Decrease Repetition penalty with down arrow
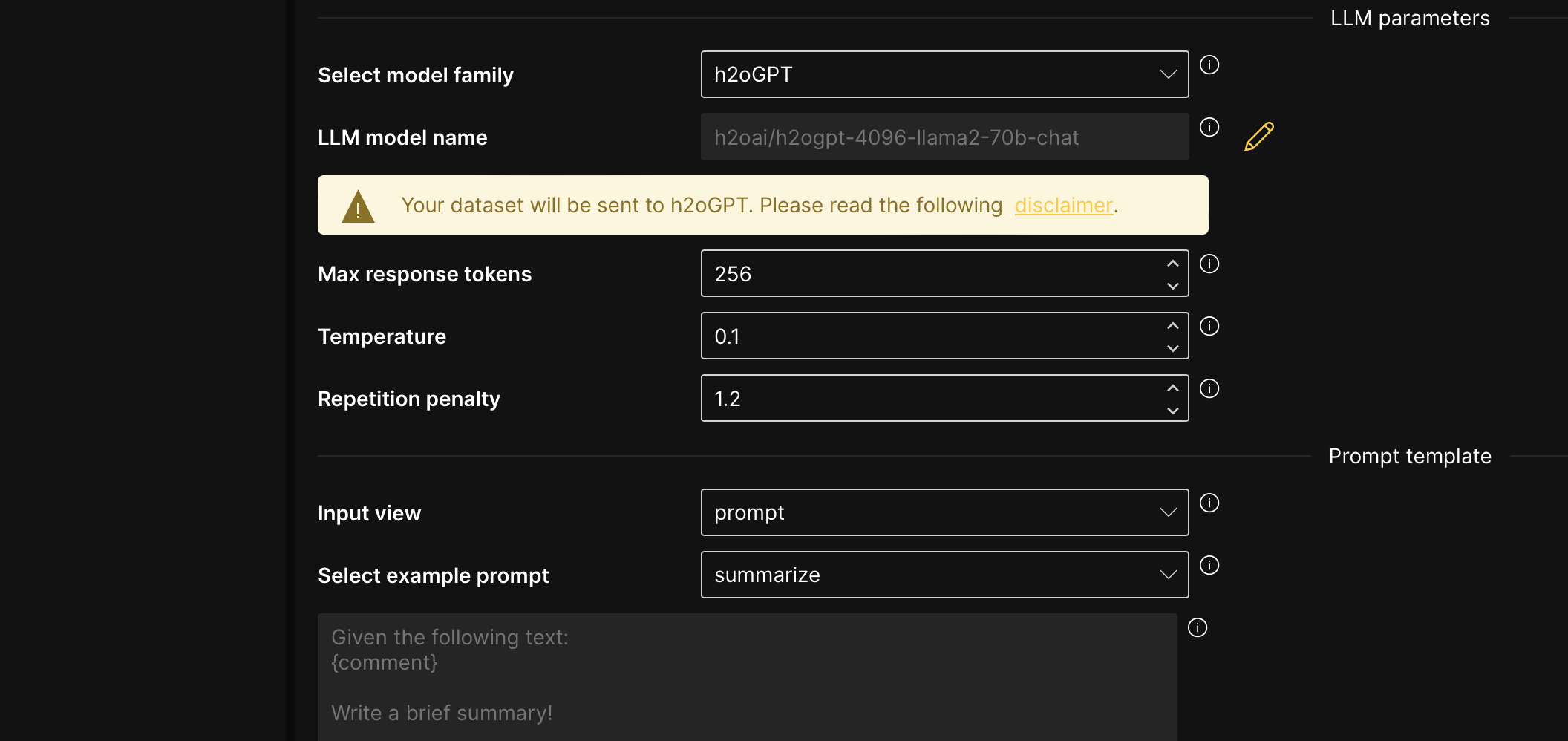This screenshot has width=1568, height=741. click(x=1172, y=411)
